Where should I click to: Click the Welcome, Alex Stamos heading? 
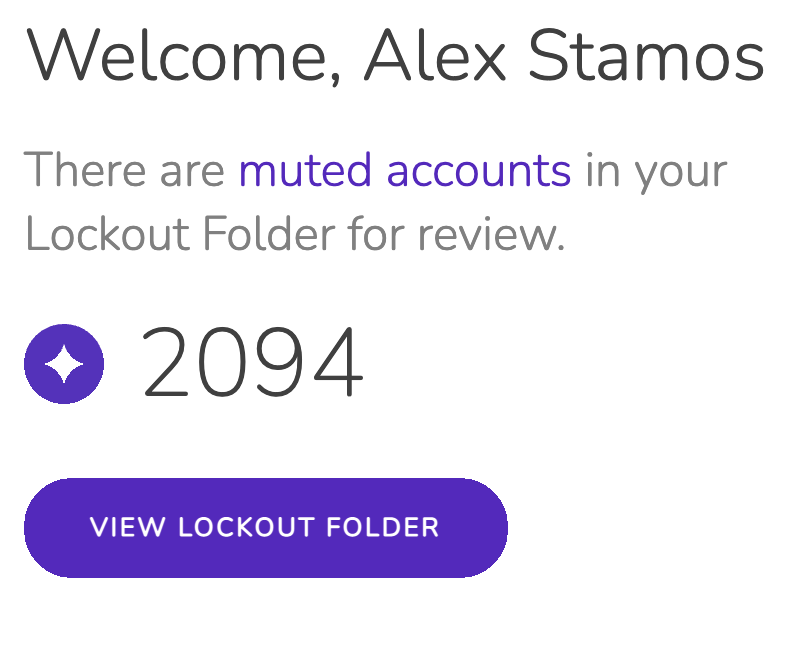pos(395,57)
